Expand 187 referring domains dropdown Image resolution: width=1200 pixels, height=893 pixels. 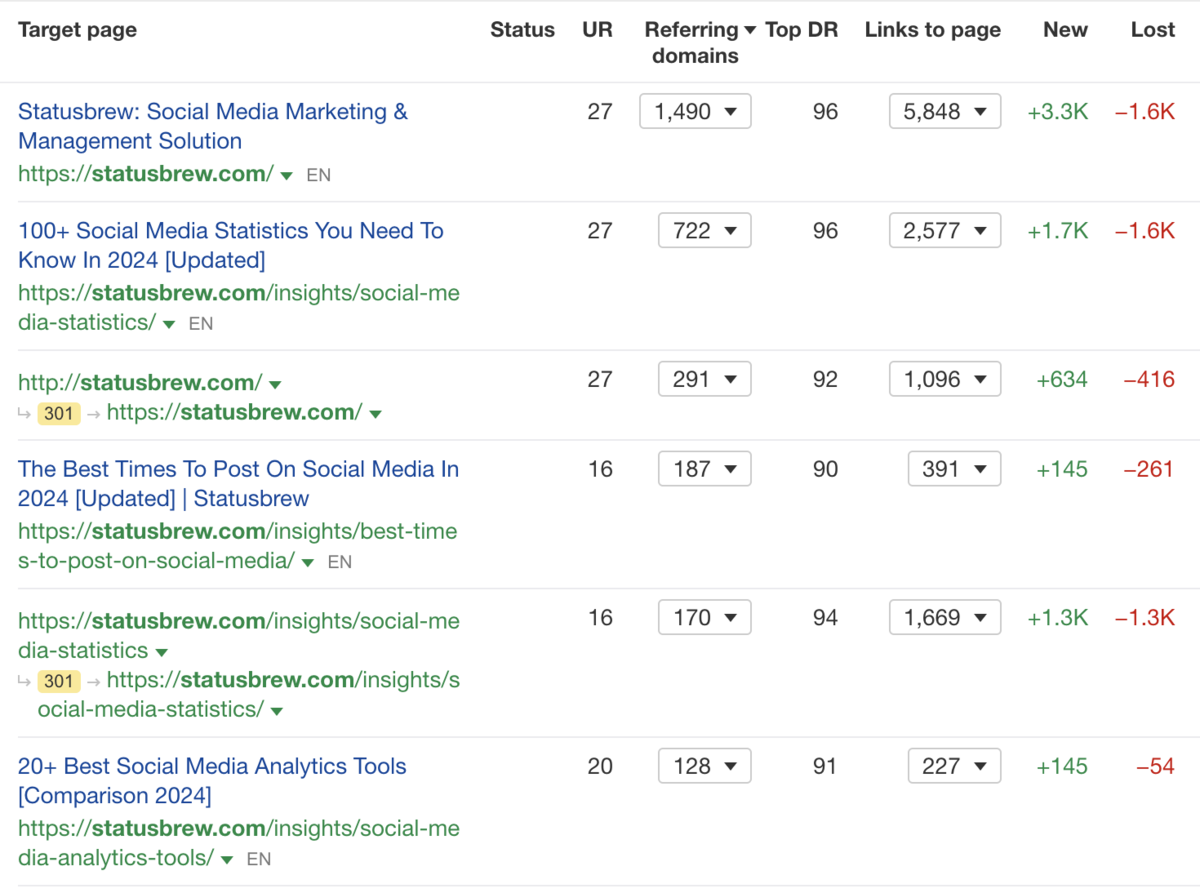coord(704,469)
